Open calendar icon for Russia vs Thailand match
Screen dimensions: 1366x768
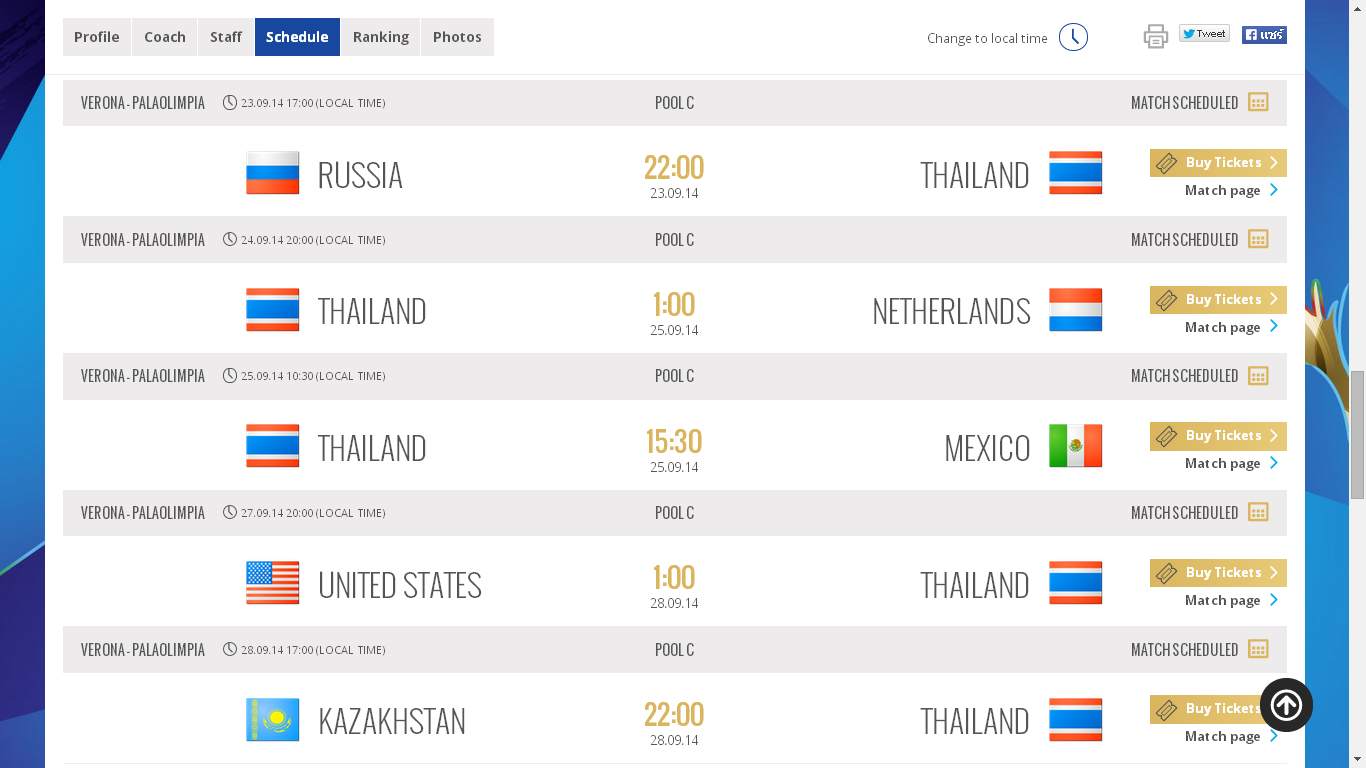[1258, 102]
